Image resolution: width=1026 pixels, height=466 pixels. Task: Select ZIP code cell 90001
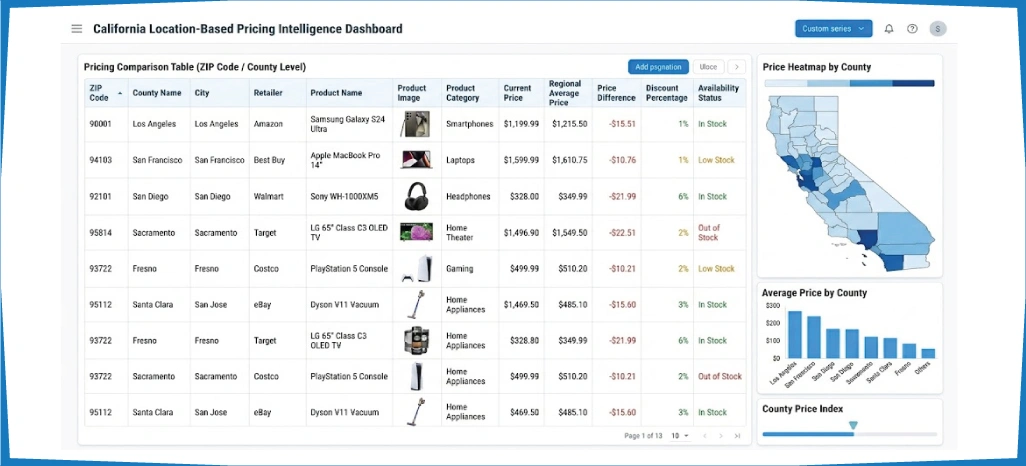(100, 124)
